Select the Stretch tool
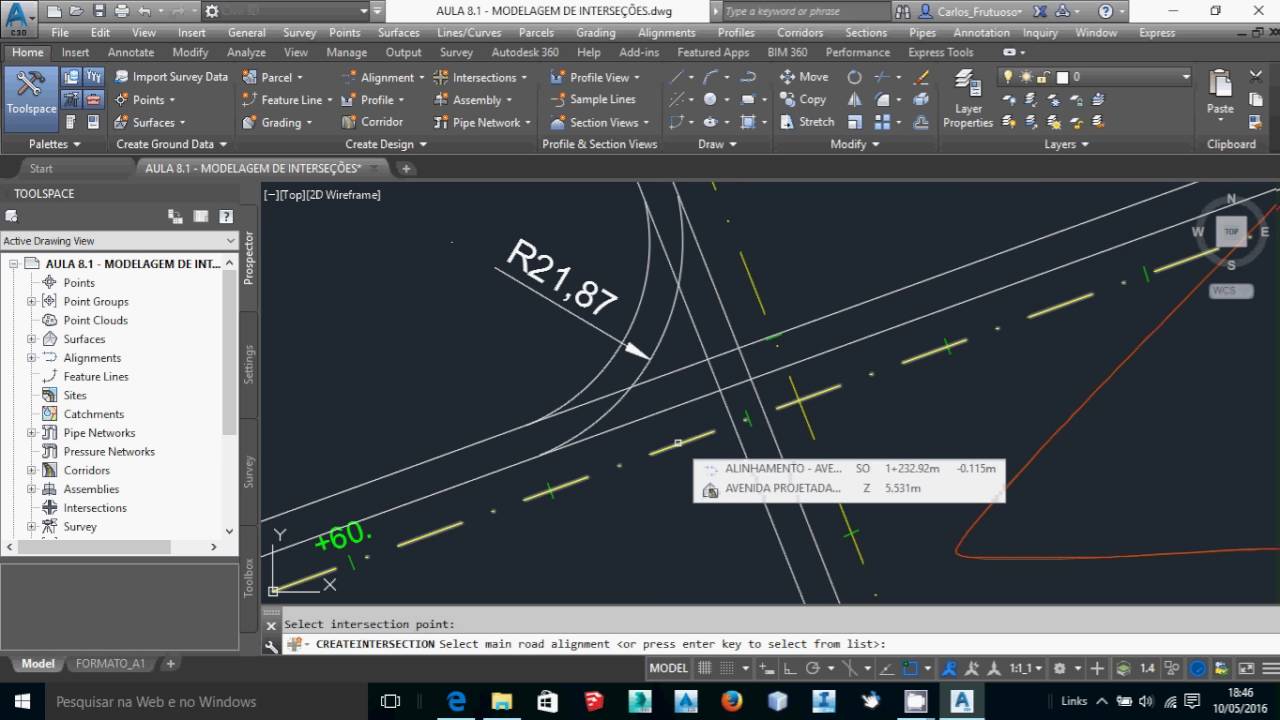1280x720 pixels. click(806, 122)
